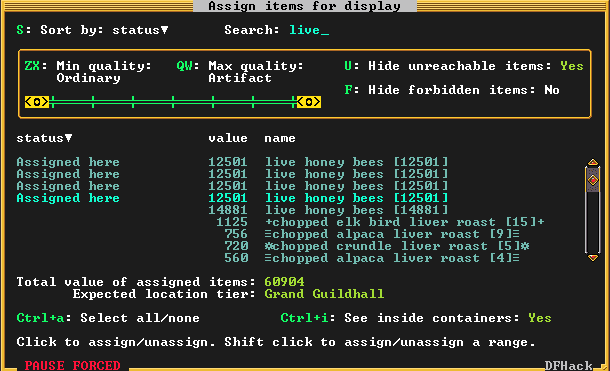Click value '1125' in the list
Screen dimensions: 610x371
tap(232, 222)
